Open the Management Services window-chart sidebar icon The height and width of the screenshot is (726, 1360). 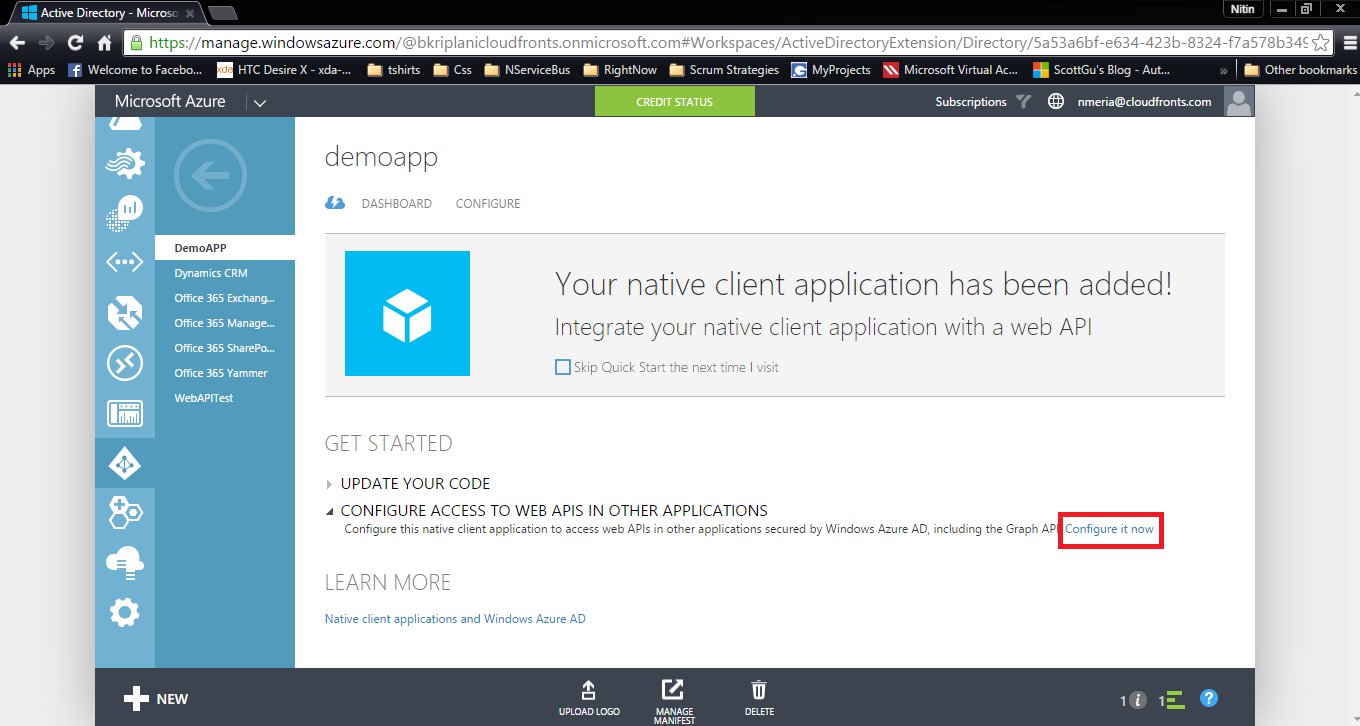(x=125, y=413)
